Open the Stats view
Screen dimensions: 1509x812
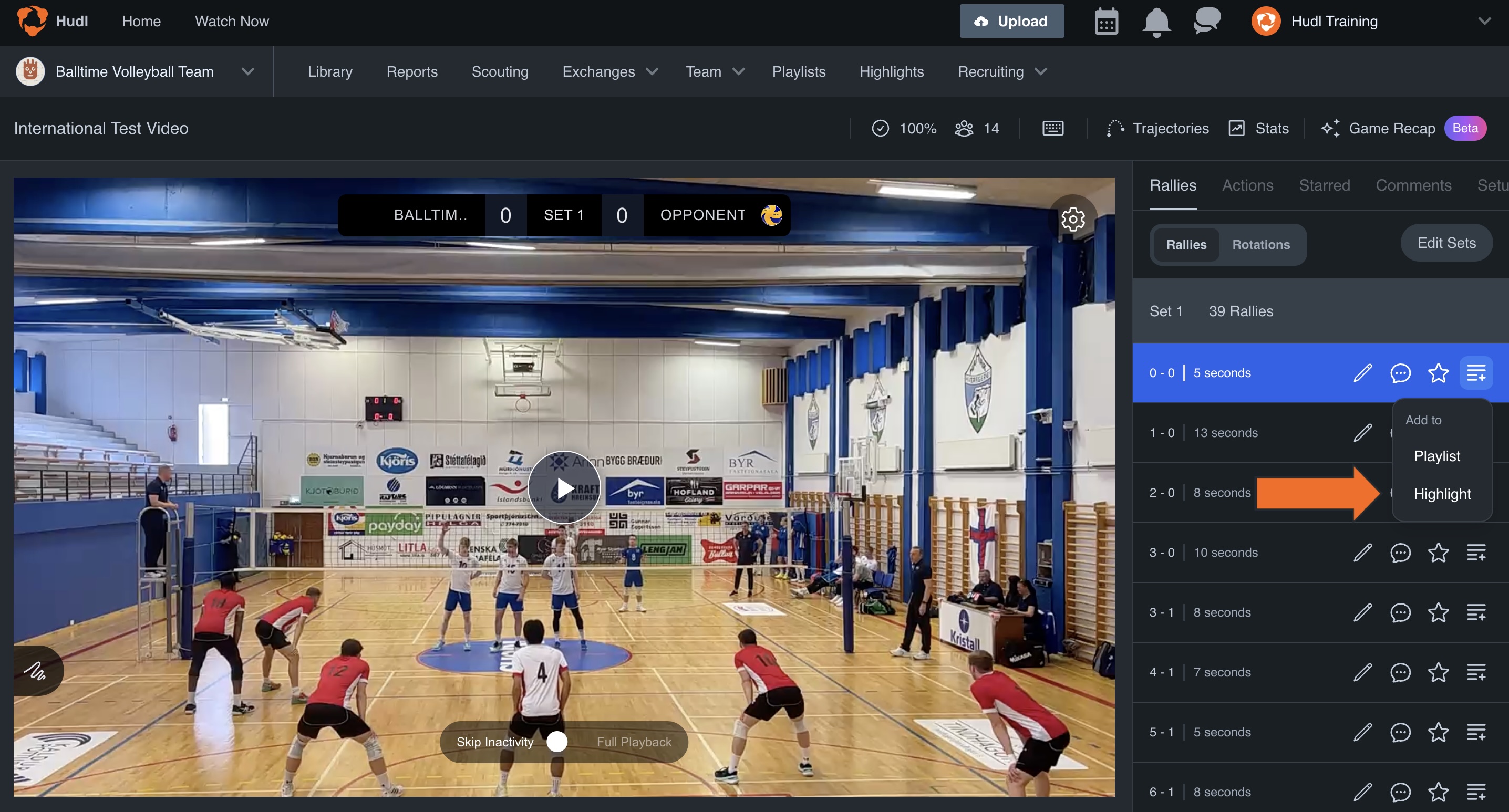pos(1258,128)
